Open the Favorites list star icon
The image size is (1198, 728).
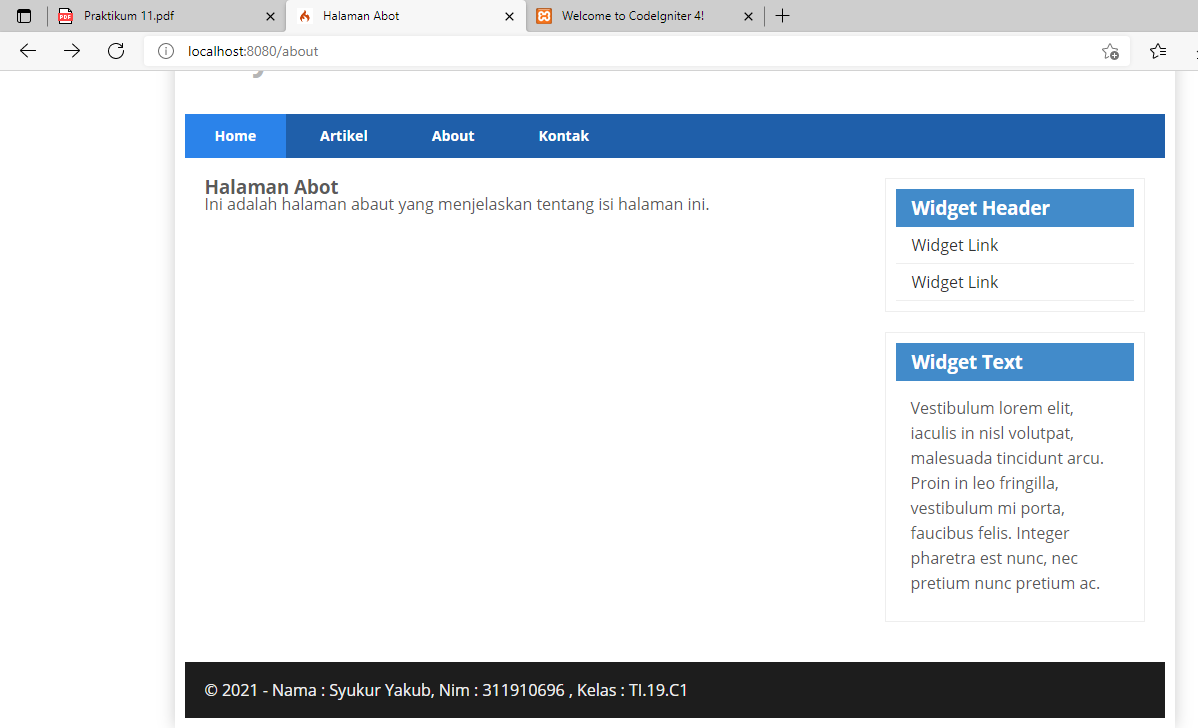1157,51
